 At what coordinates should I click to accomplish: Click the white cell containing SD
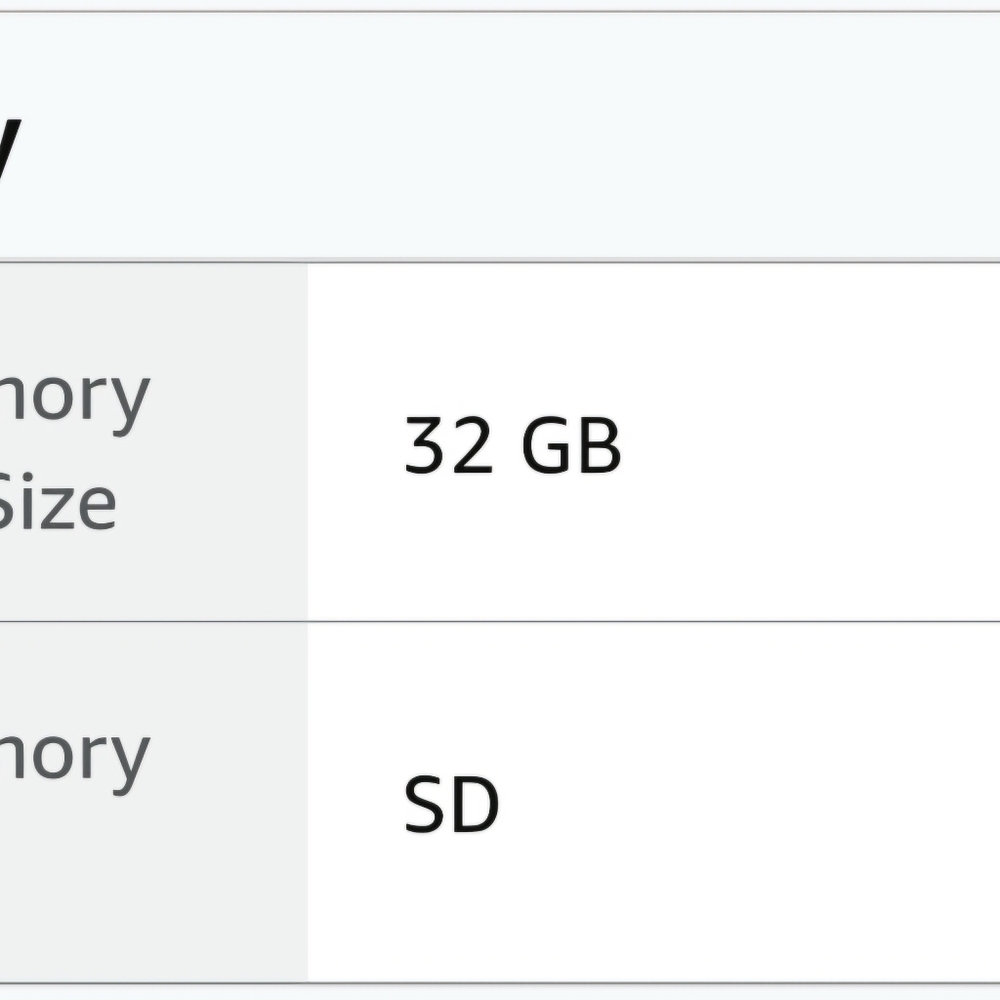(x=654, y=802)
